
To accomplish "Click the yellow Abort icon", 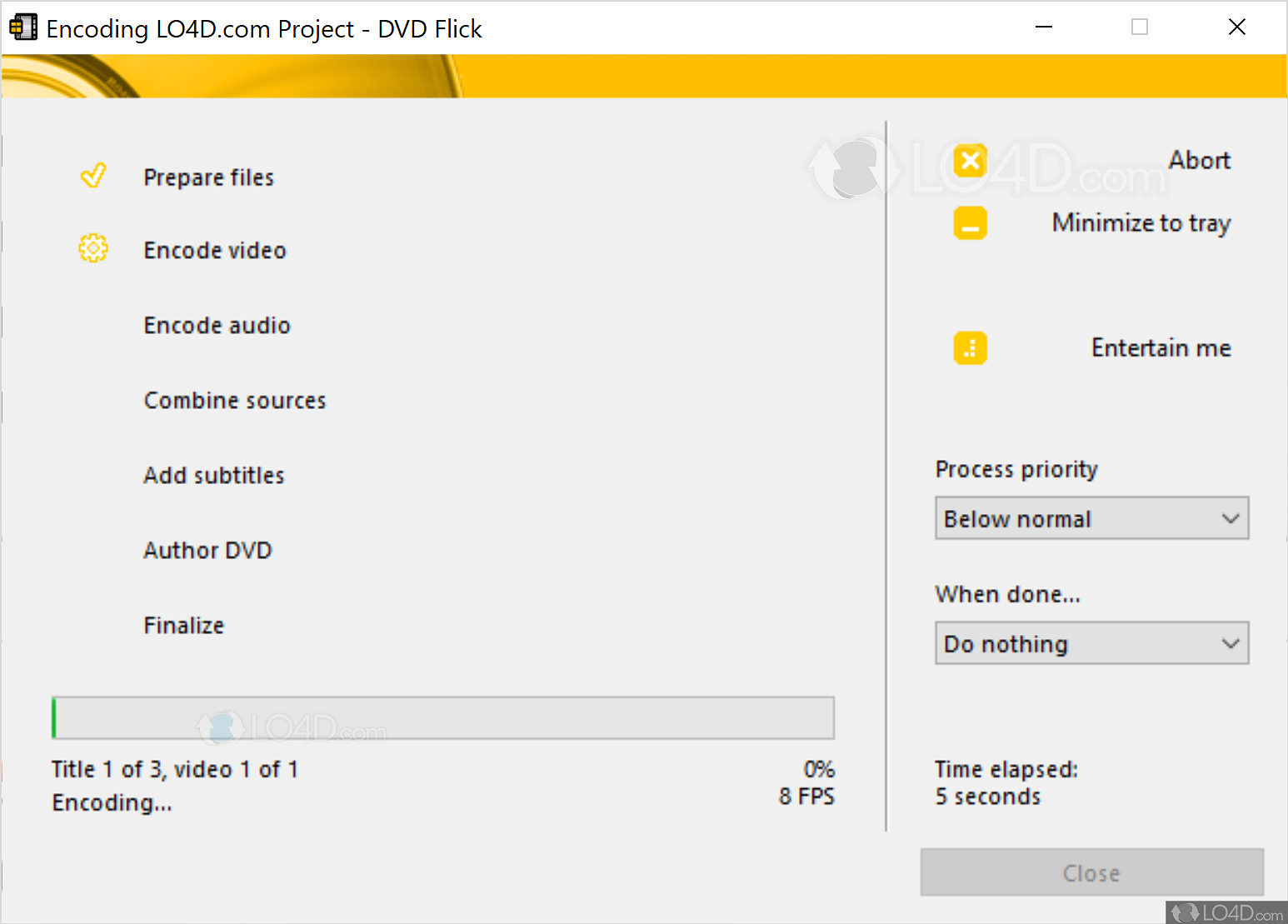I will click(970, 160).
